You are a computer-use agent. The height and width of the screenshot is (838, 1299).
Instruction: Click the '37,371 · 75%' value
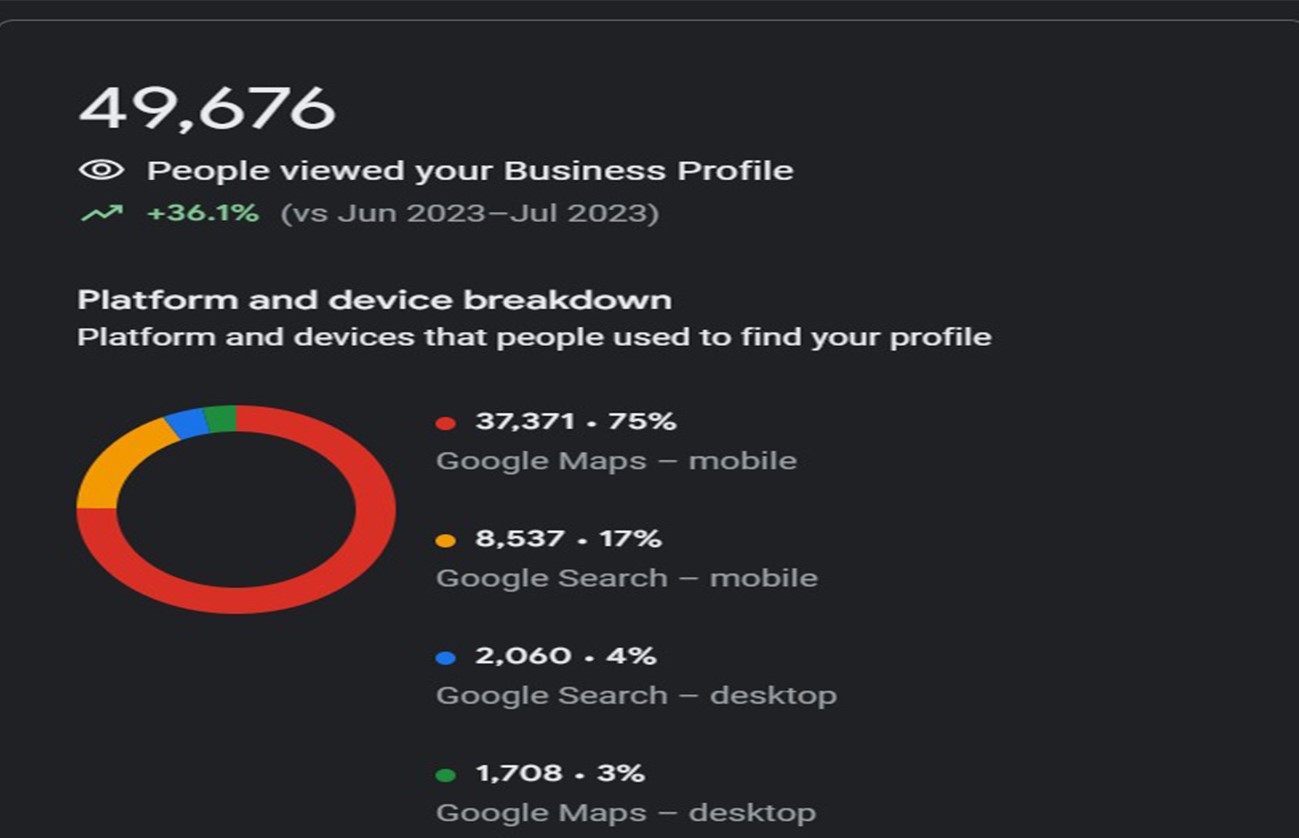point(576,422)
